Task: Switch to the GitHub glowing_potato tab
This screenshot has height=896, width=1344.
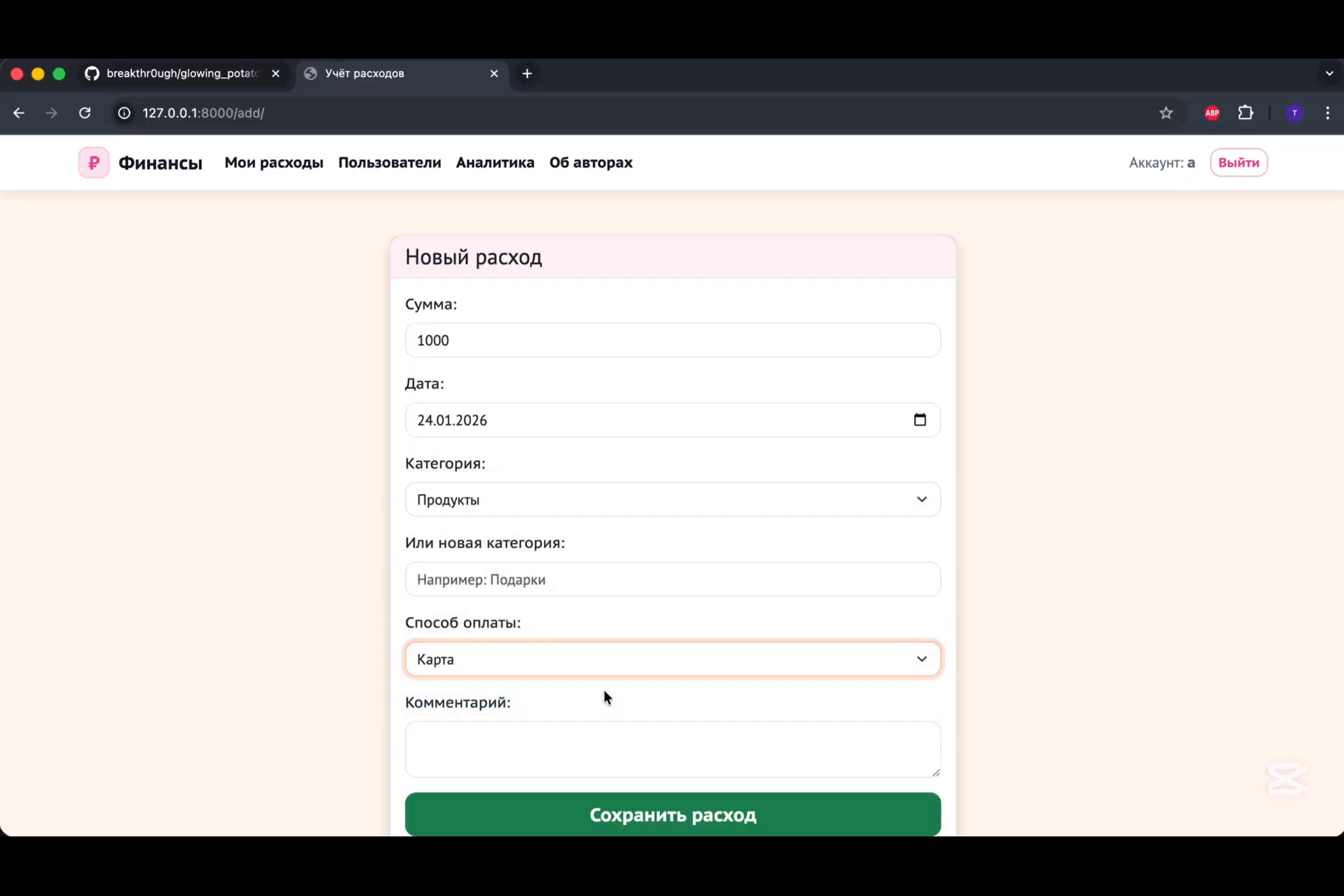Action: (182, 73)
